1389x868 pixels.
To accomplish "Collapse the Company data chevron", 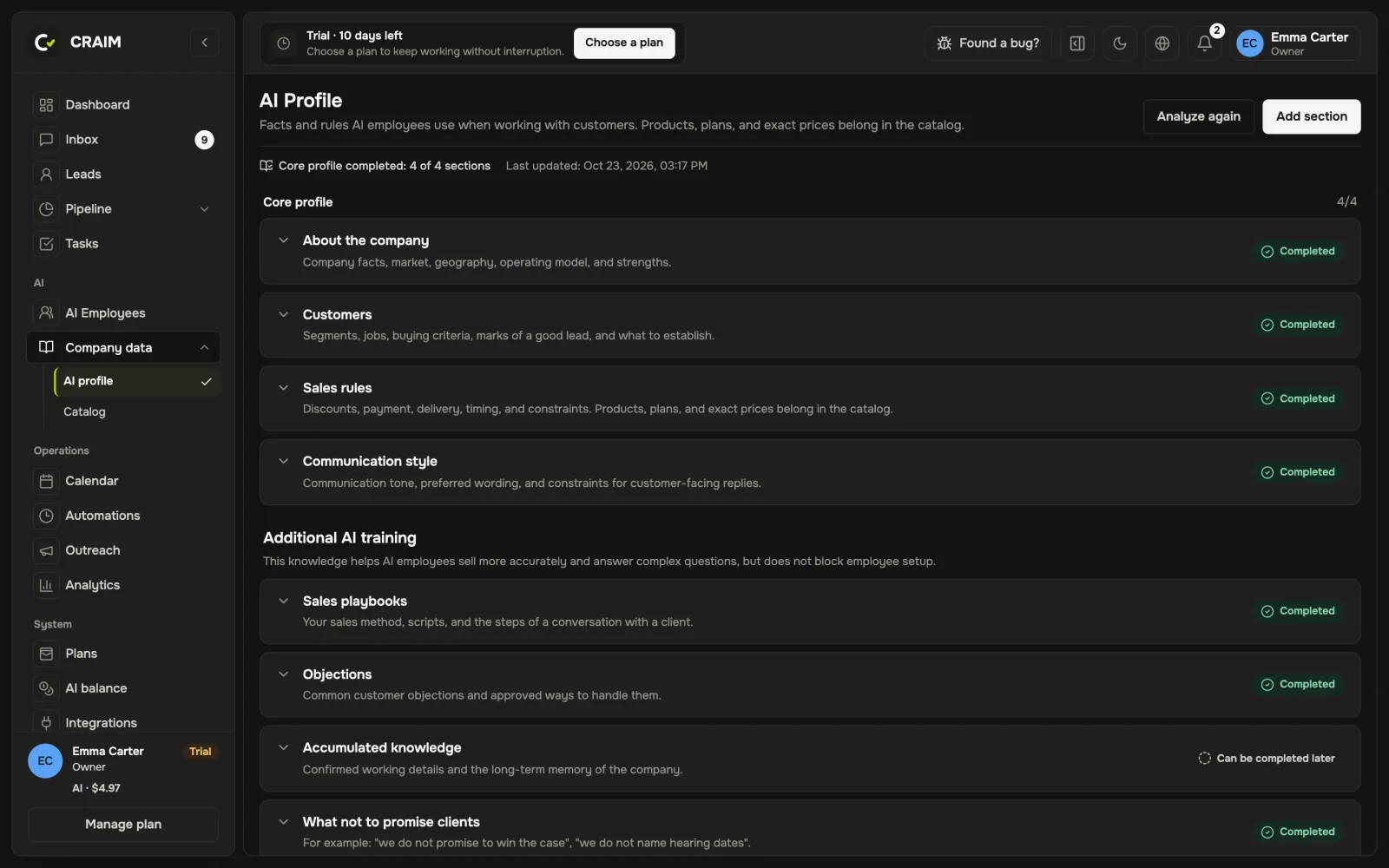I will [x=204, y=348].
